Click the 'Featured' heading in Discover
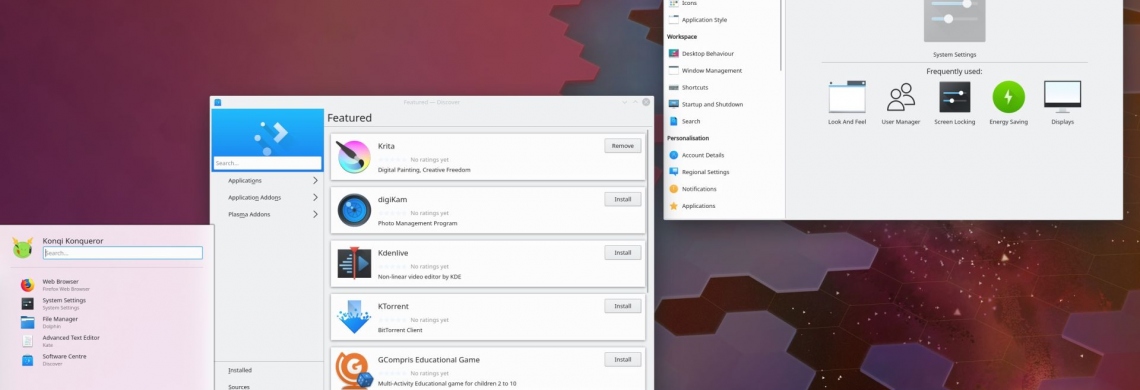Image resolution: width=1140 pixels, height=390 pixels. [x=349, y=118]
